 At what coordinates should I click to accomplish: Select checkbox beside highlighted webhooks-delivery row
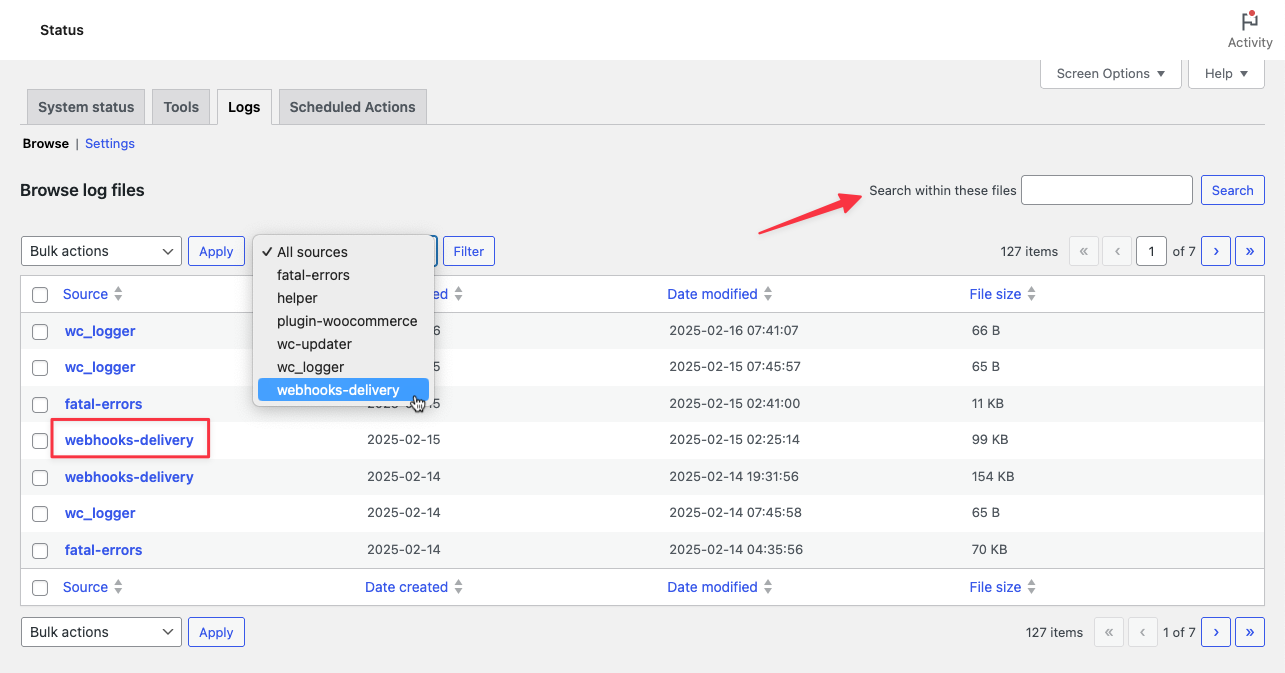[40, 441]
